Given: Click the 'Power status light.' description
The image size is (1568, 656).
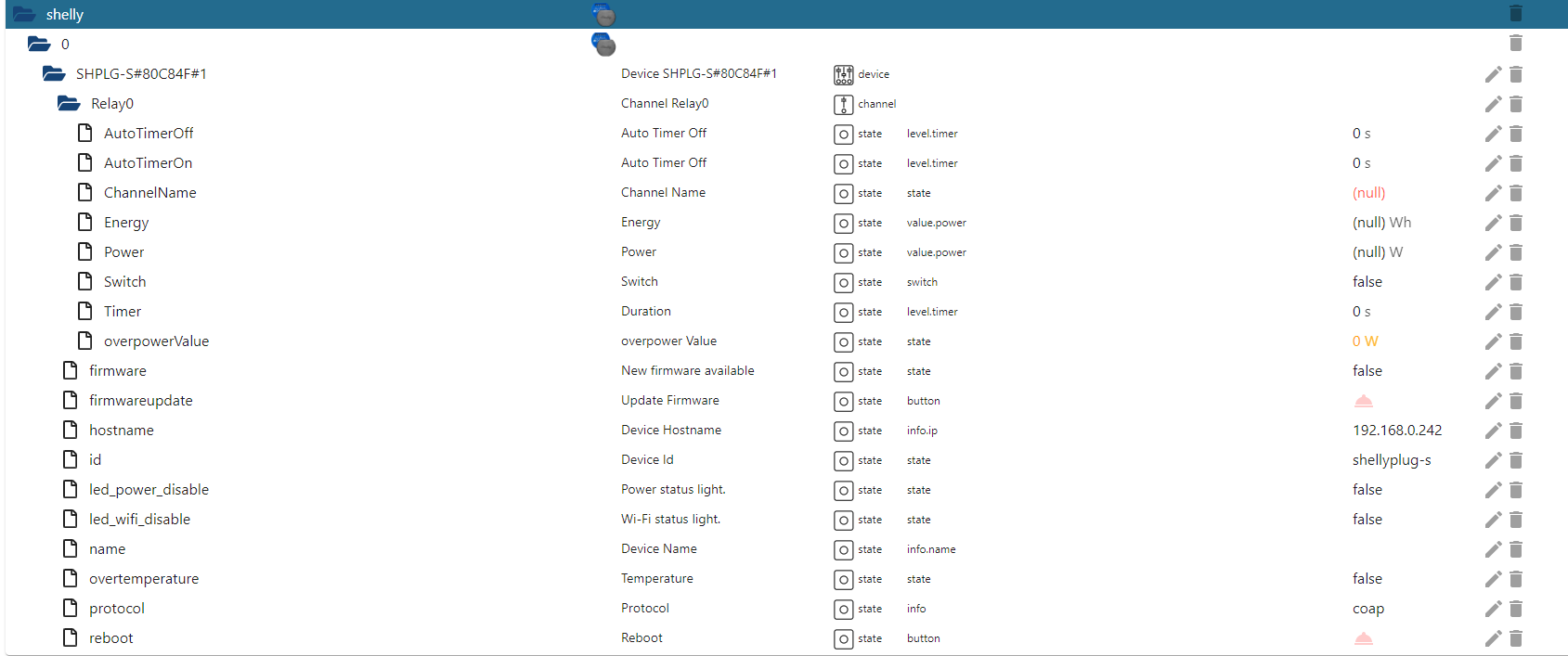Looking at the screenshot, I should coord(673,490).
